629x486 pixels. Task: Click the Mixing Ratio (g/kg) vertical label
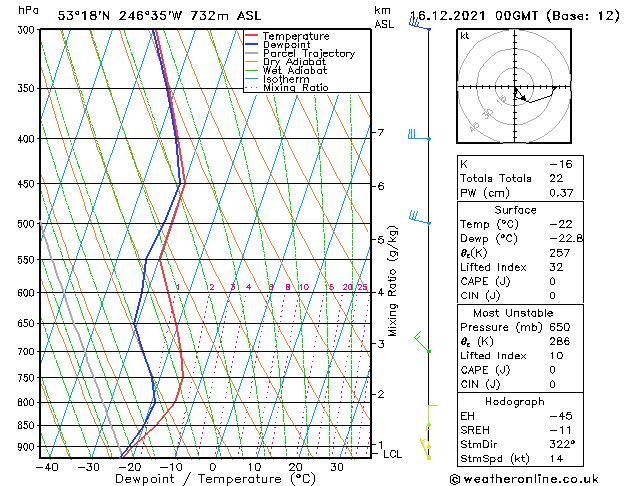[392, 281]
